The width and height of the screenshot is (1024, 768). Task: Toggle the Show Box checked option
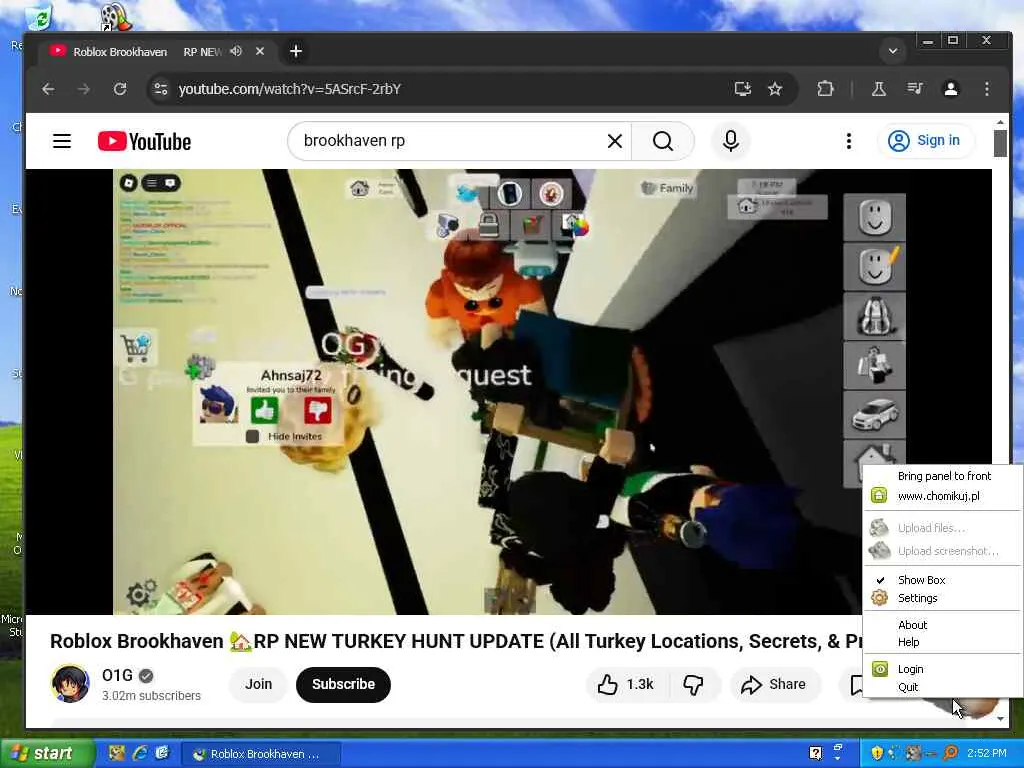pyautogui.click(x=921, y=580)
